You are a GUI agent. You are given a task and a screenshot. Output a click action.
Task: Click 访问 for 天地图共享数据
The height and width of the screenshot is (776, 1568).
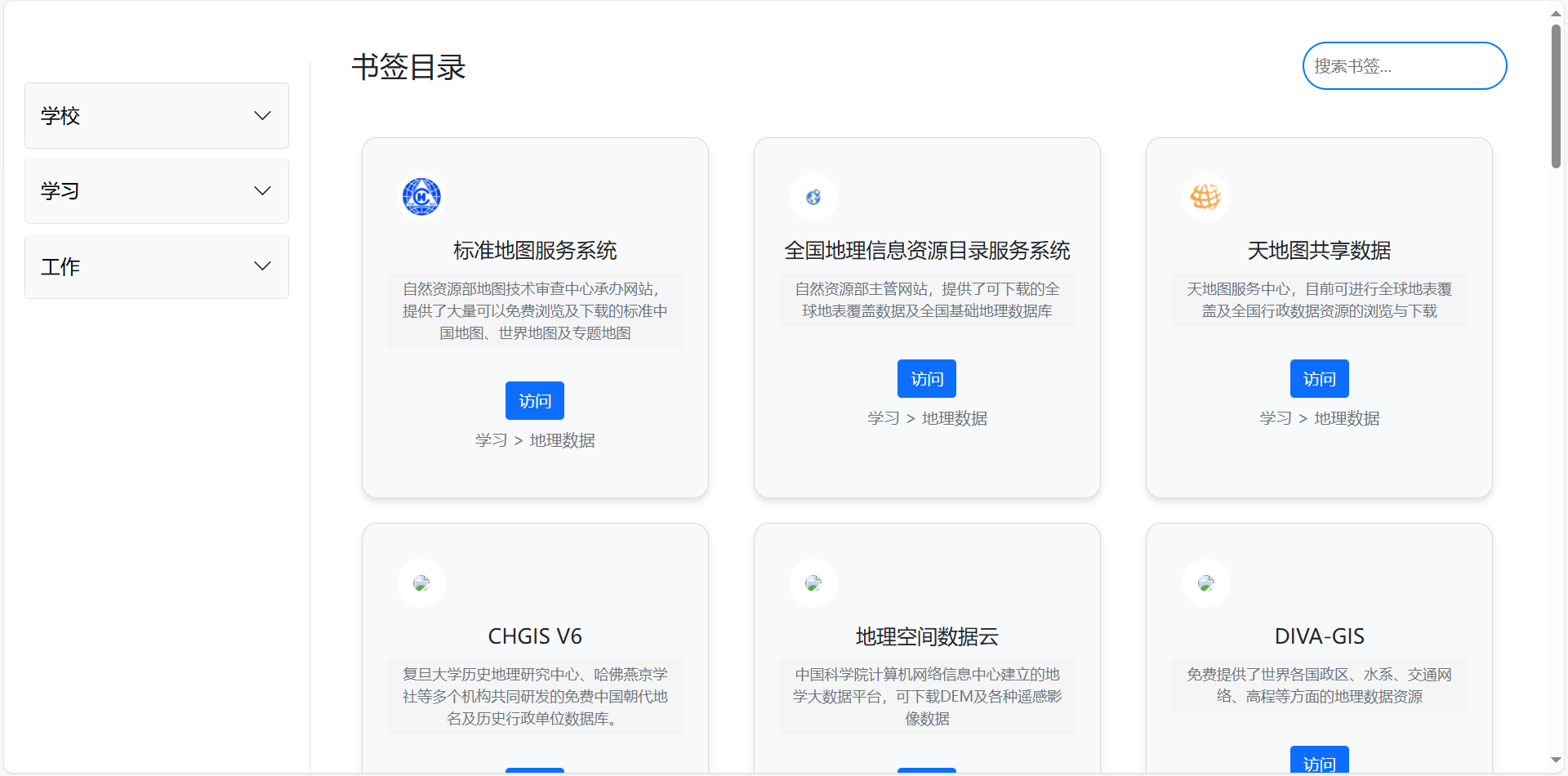[1319, 378]
